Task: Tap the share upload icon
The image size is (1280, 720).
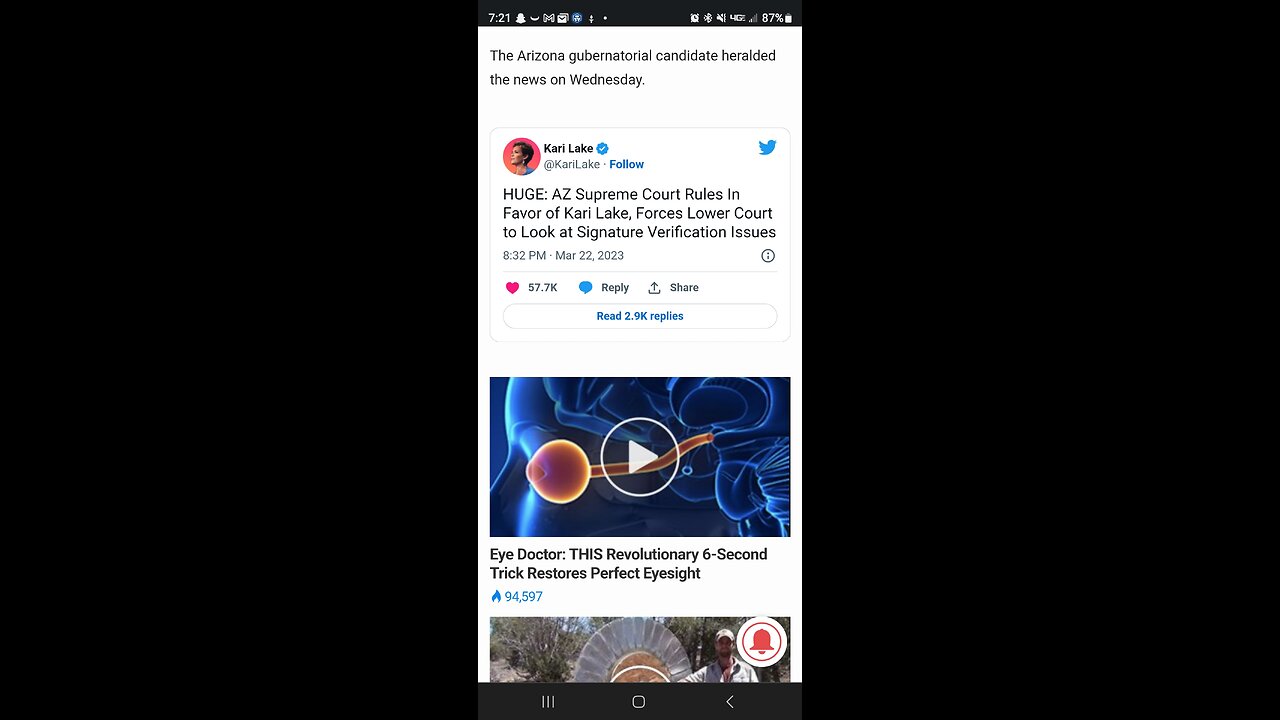Action: click(x=654, y=288)
